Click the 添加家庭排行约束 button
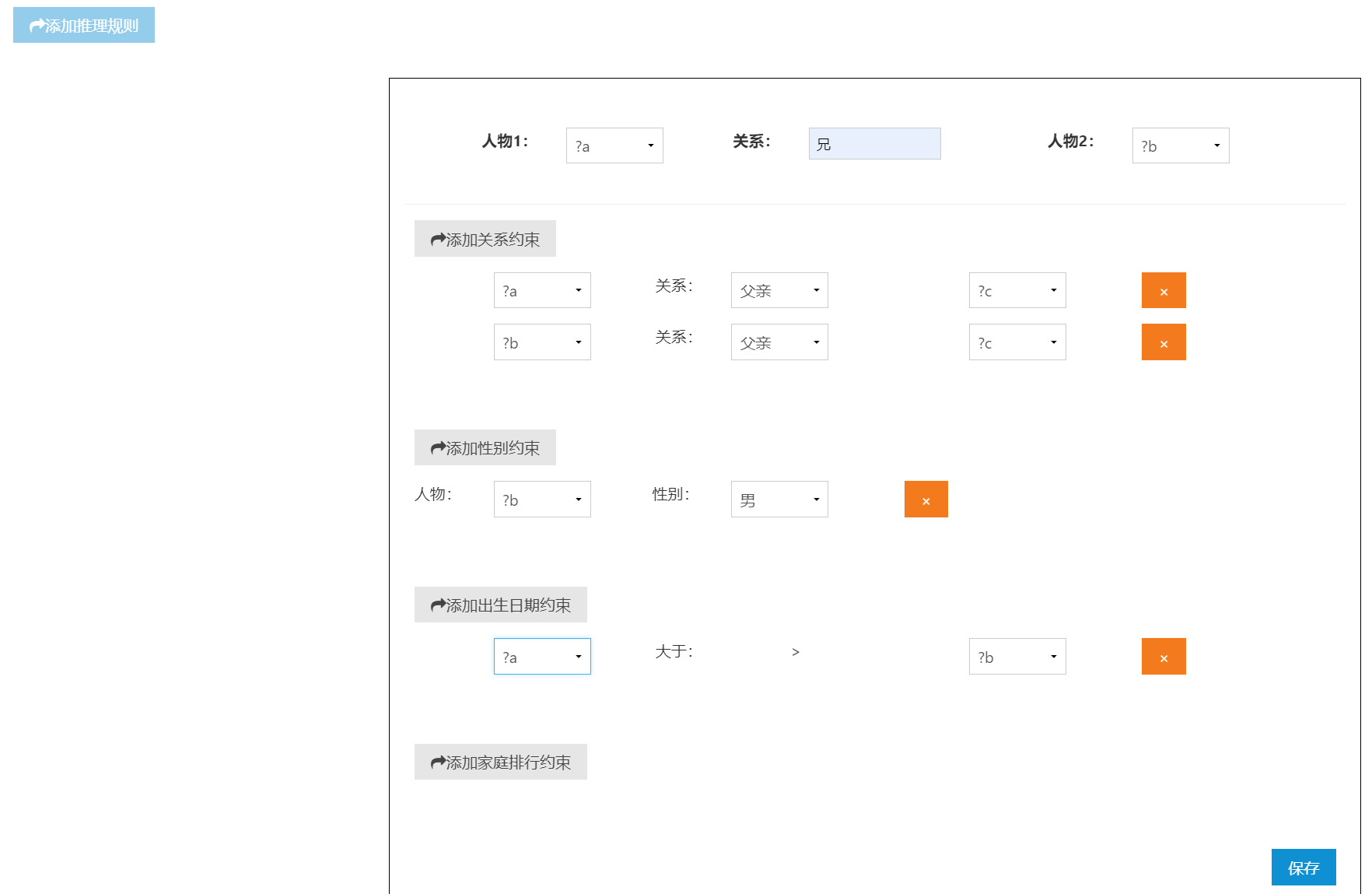The height and width of the screenshot is (894, 1372). click(501, 762)
